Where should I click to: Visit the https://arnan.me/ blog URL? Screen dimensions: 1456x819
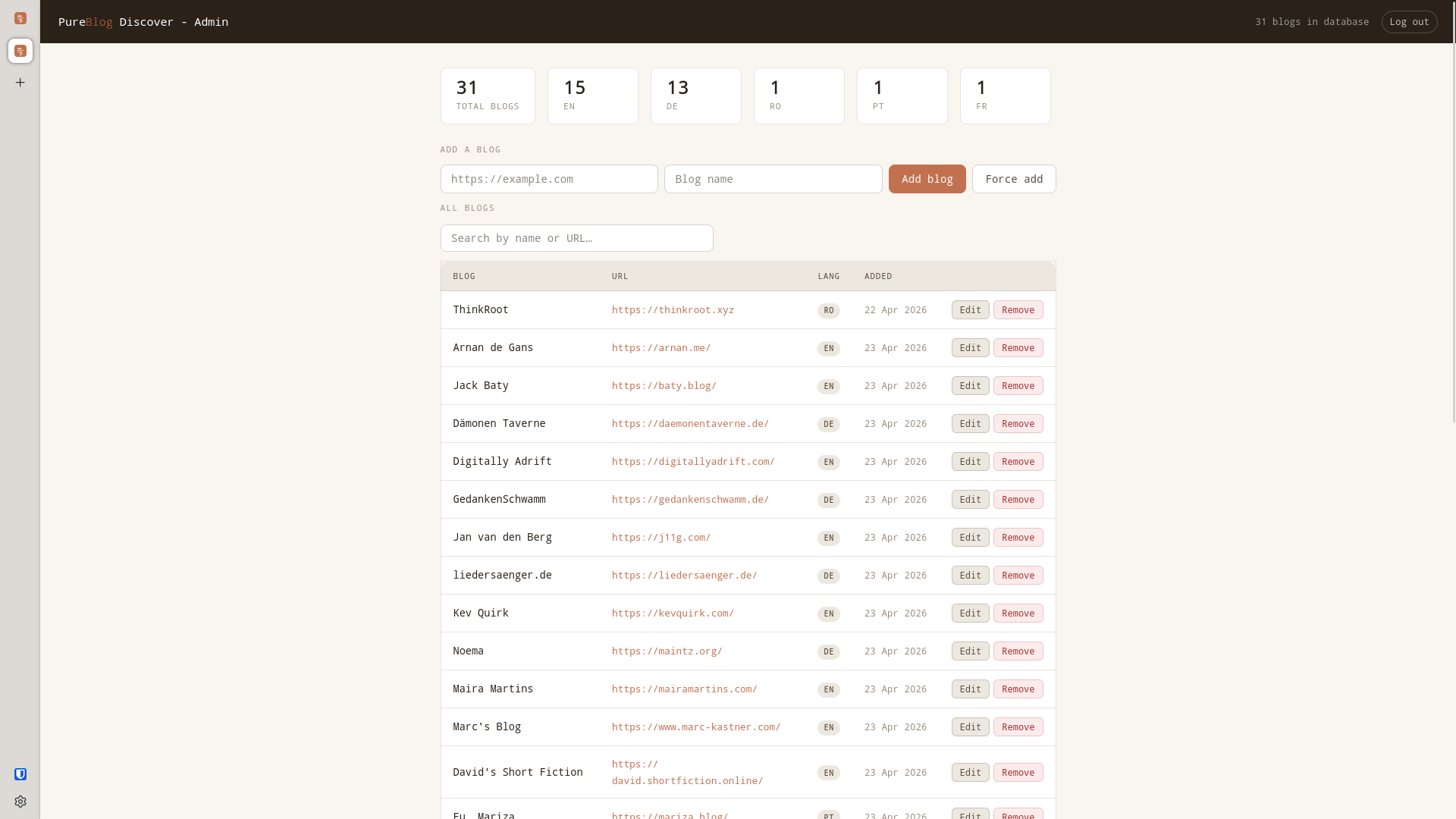pyautogui.click(x=661, y=347)
